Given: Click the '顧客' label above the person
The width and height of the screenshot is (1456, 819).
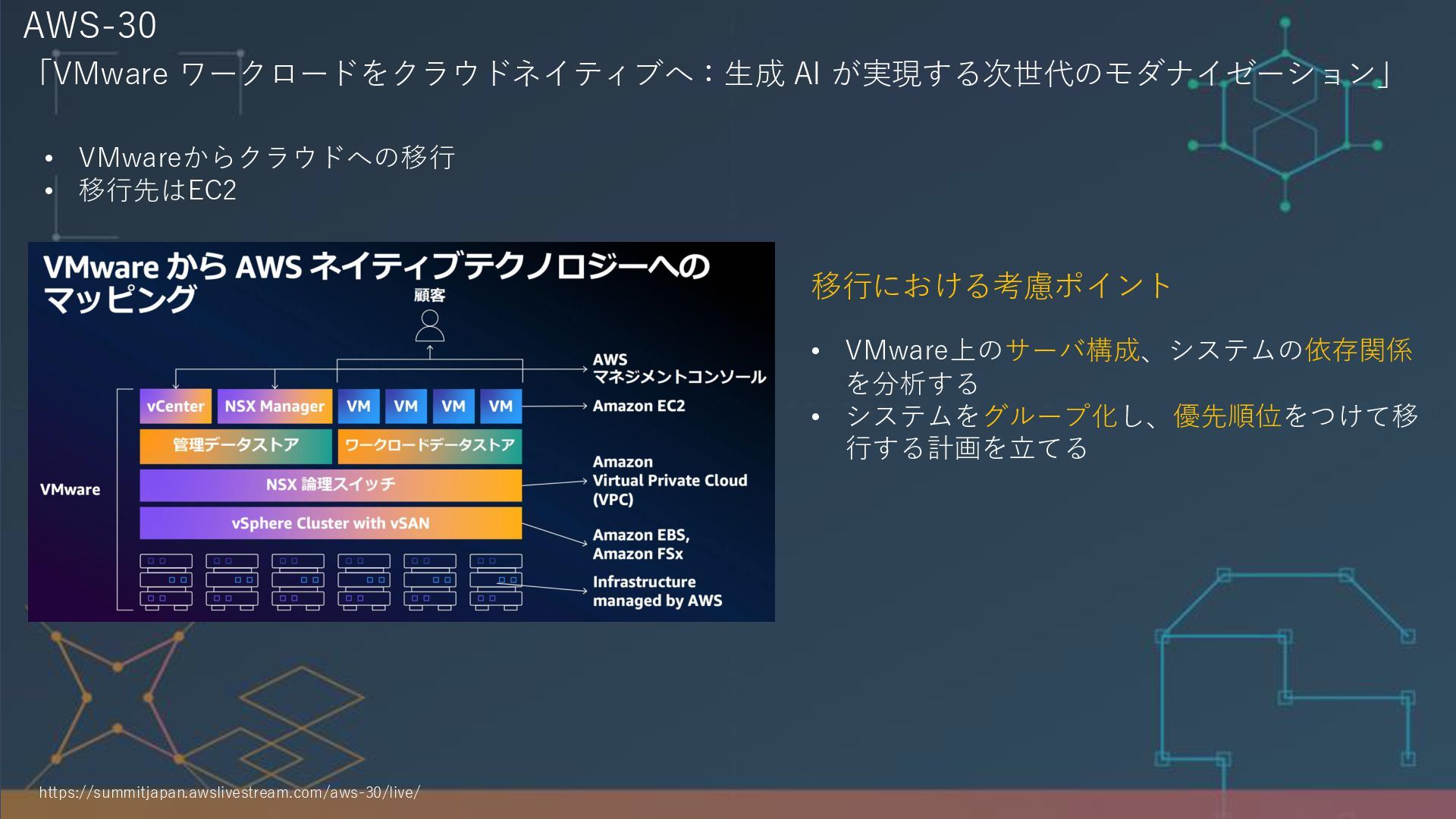Looking at the screenshot, I should 430,296.
